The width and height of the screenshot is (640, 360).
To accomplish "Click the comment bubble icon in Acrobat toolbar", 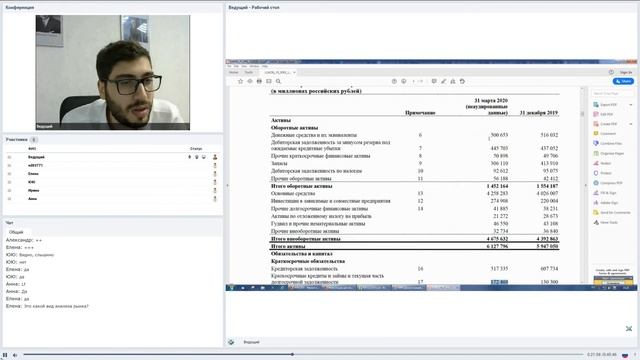I will (x=434, y=81).
